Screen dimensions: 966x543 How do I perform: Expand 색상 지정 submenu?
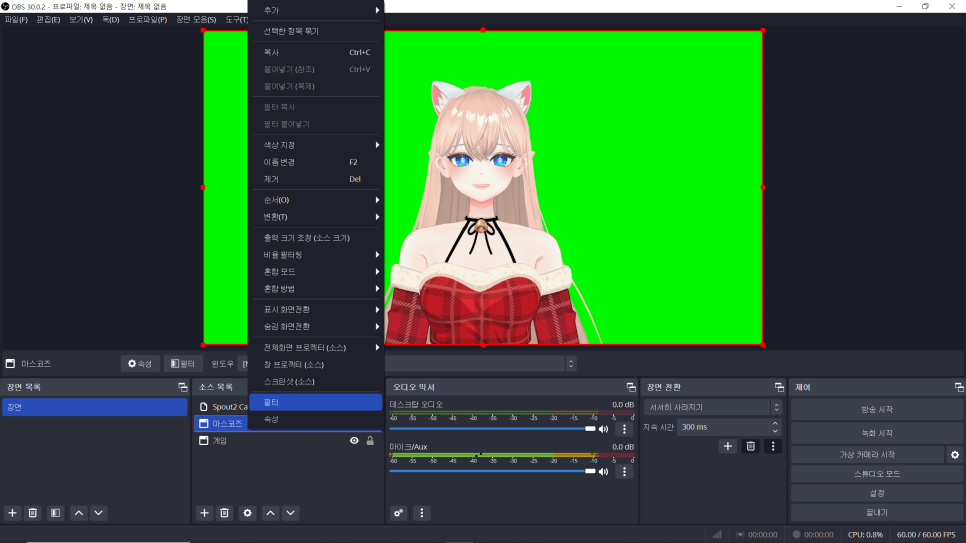click(x=316, y=145)
